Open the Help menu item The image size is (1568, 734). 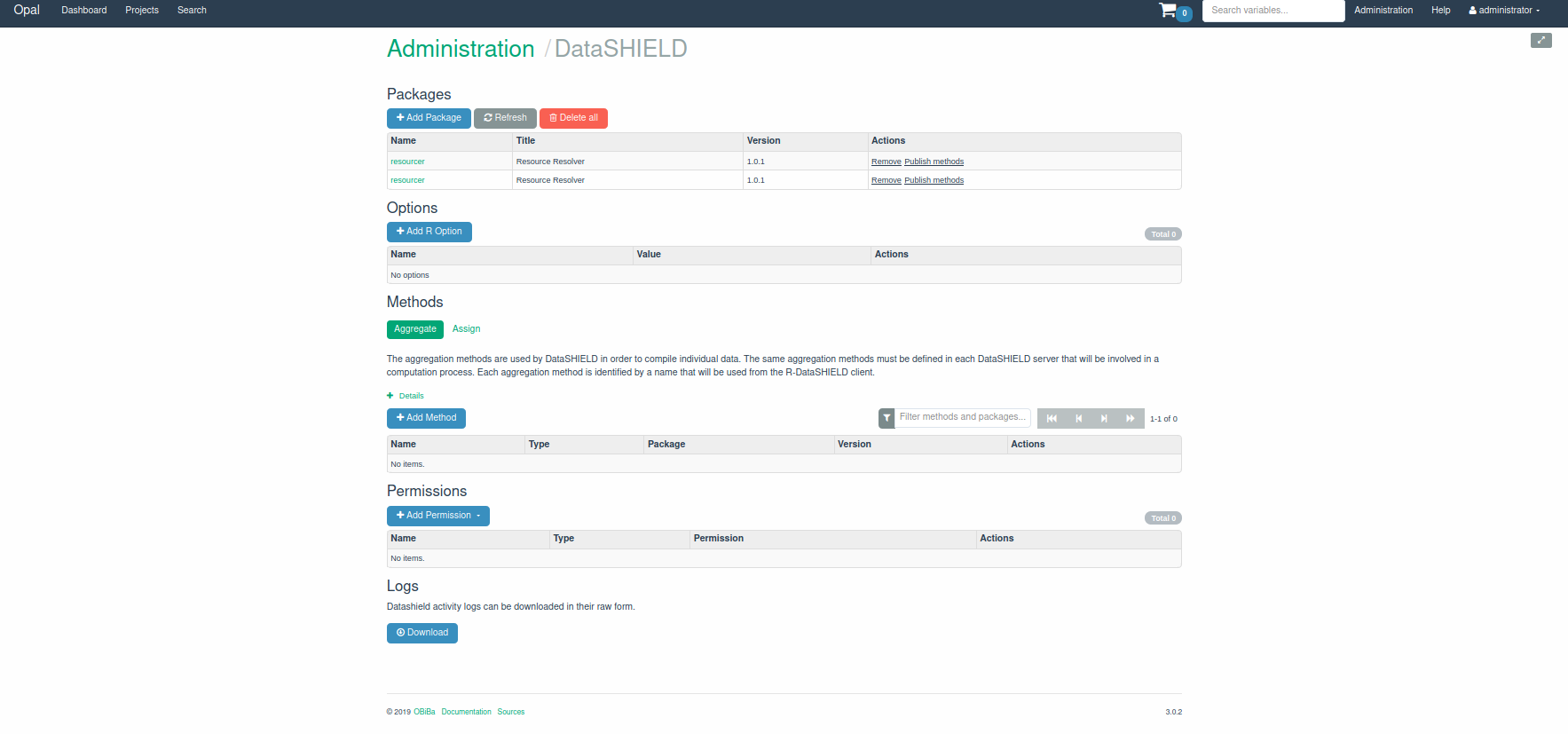tap(1441, 11)
